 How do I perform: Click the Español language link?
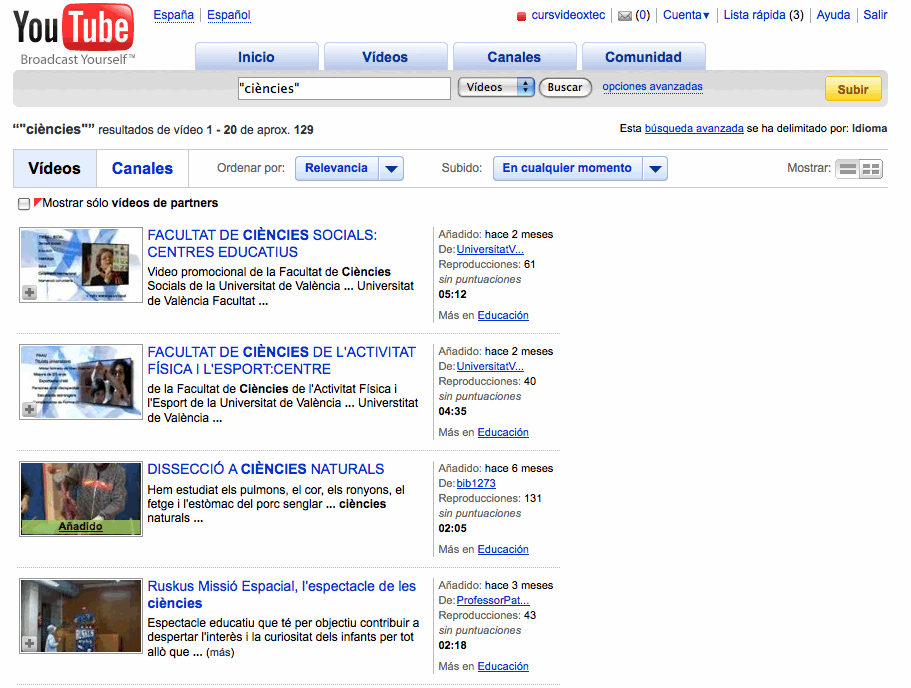[229, 15]
